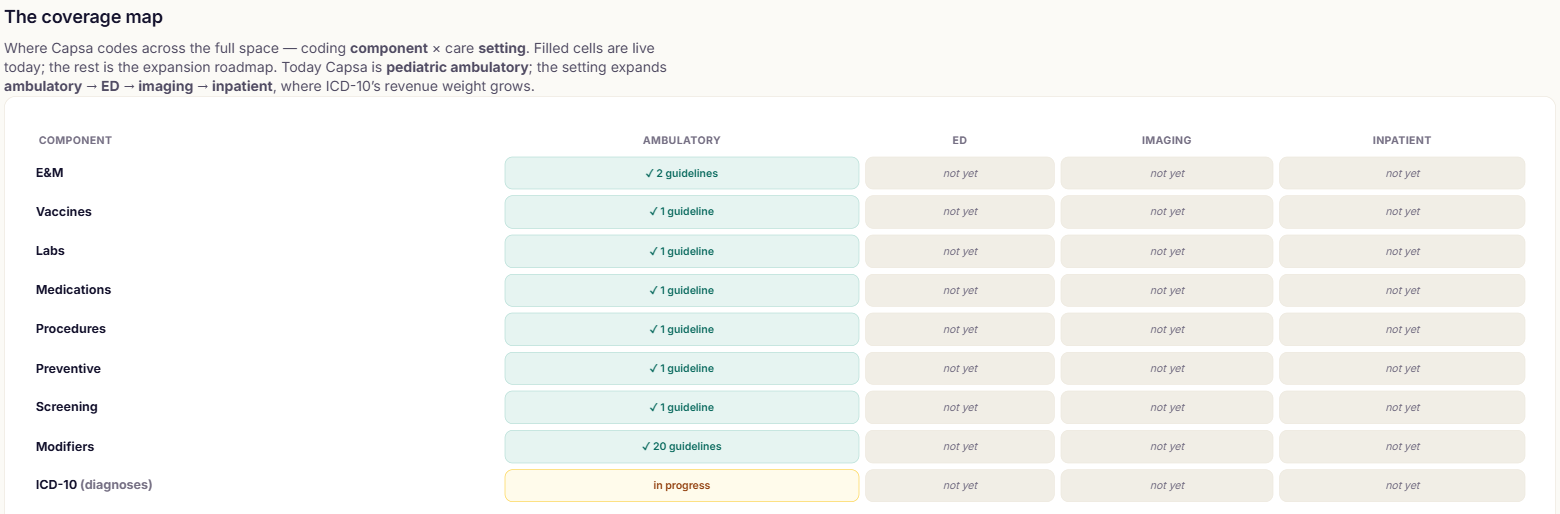Click the E&M 'not yet' ED cell

coord(960,173)
